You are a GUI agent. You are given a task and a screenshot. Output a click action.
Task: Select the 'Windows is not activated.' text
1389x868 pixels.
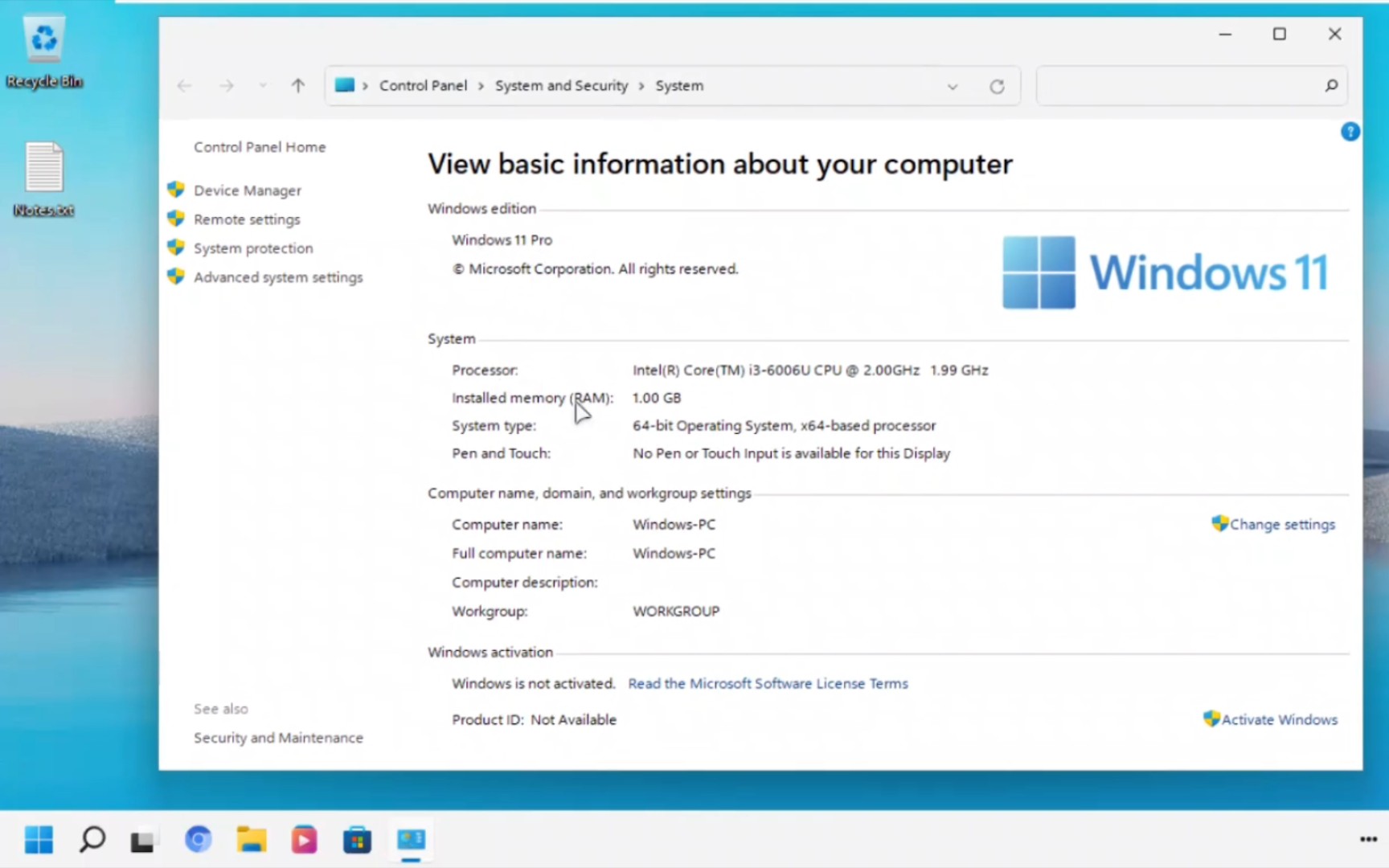(533, 683)
